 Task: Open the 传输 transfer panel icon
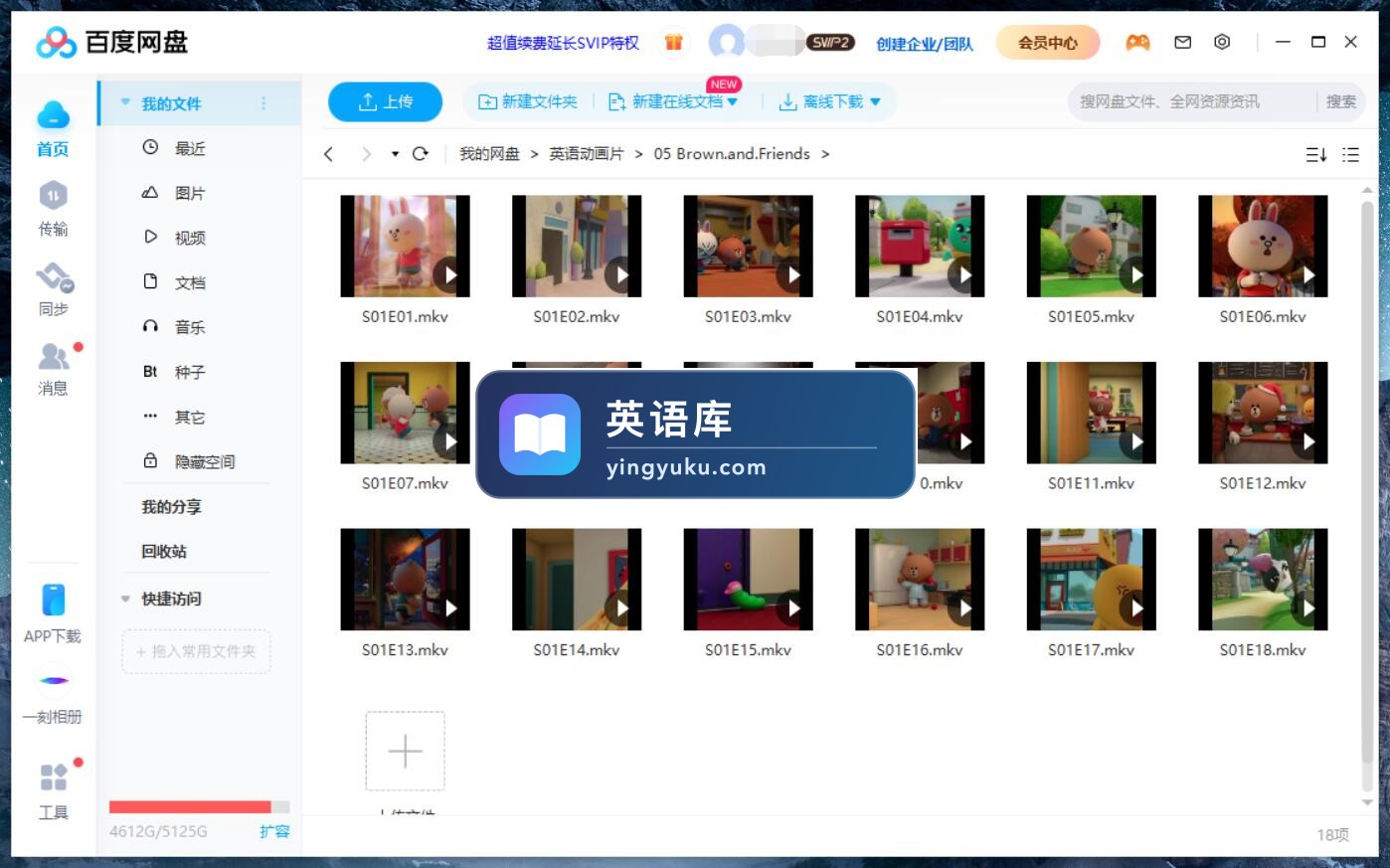pos(53,195)
